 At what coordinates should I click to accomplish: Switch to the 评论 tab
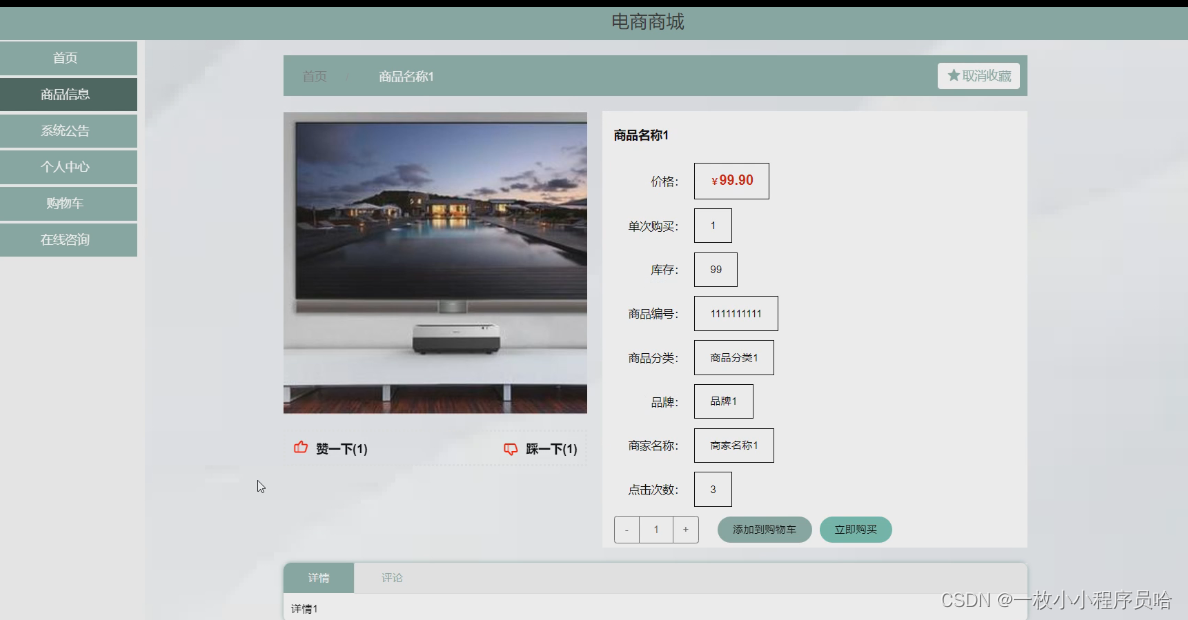[392, 578]
